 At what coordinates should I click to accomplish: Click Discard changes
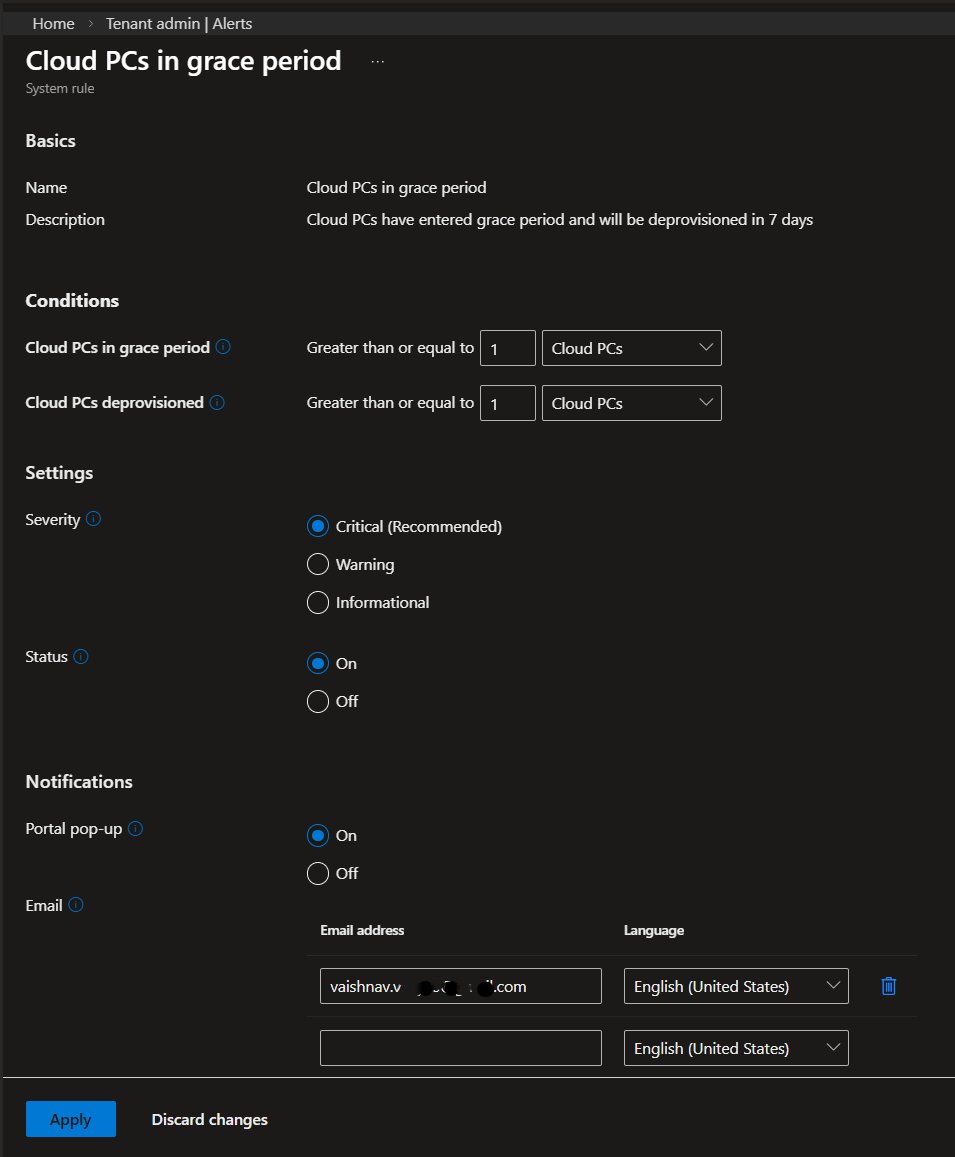point(210,1119)
